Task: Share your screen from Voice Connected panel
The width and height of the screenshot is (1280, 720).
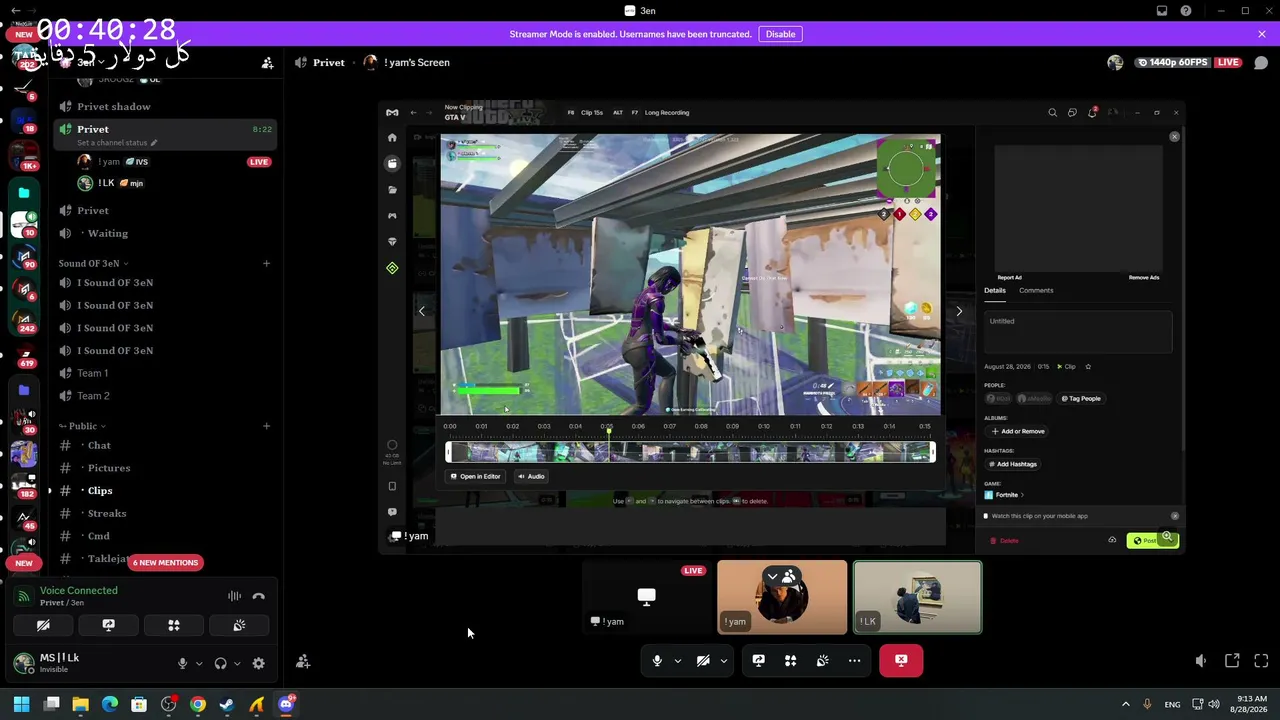Action: [x=108, y=625]
